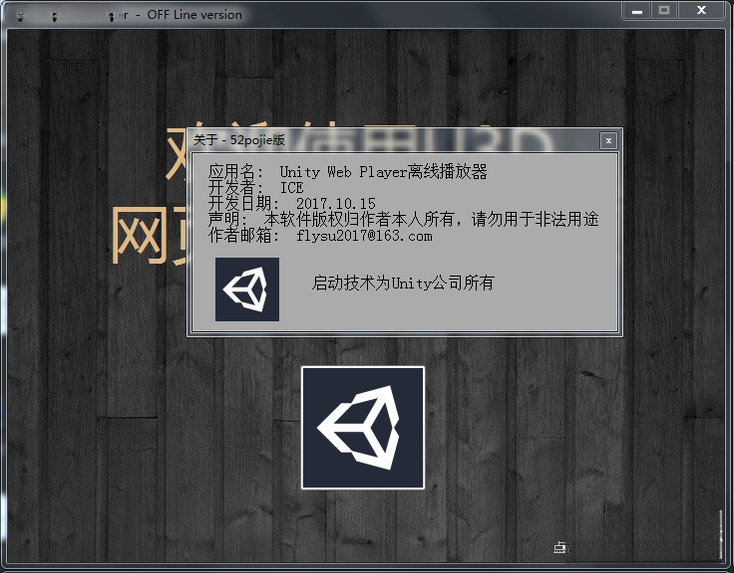Click the author email flysu2017@163.com
The height and width of the screenshot is (573, 734).
click(364, 236)
